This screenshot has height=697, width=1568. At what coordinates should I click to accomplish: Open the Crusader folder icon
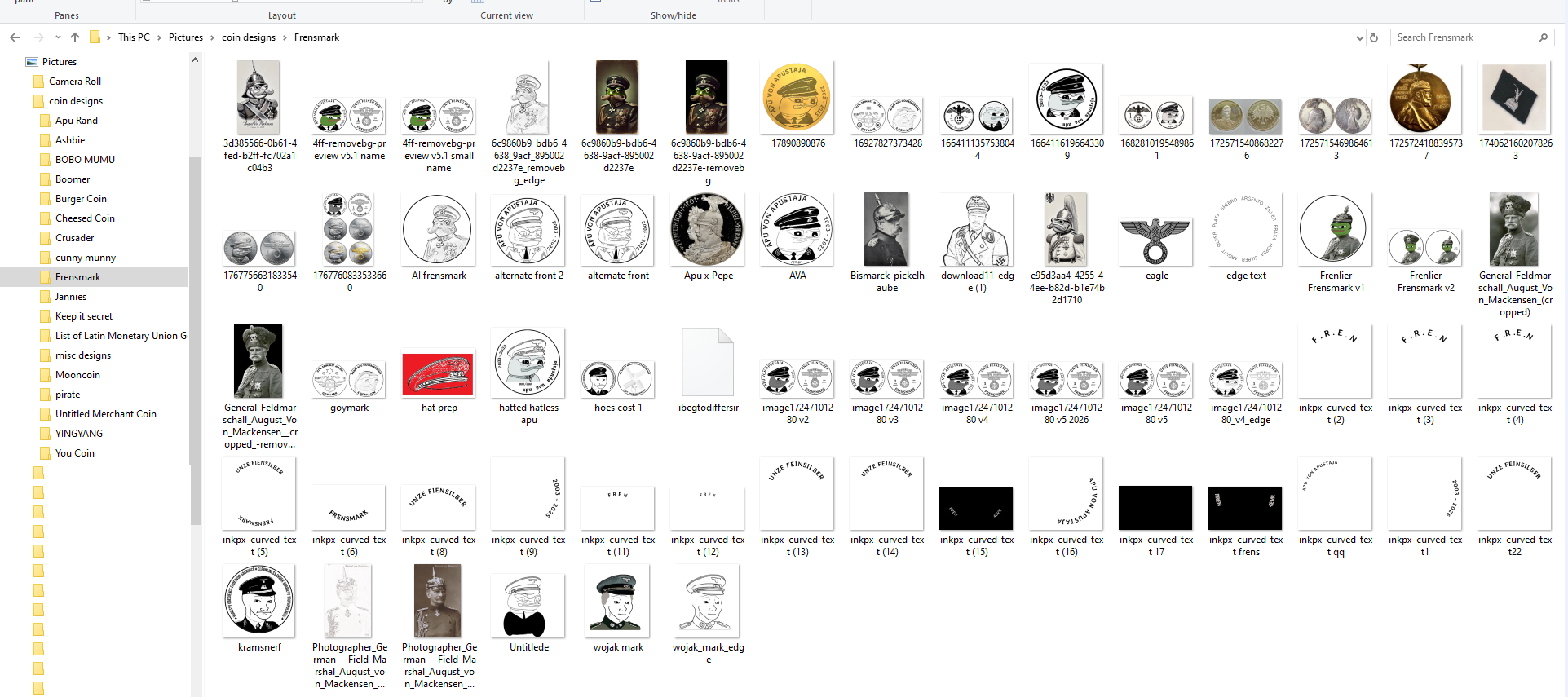pos(45,238)
